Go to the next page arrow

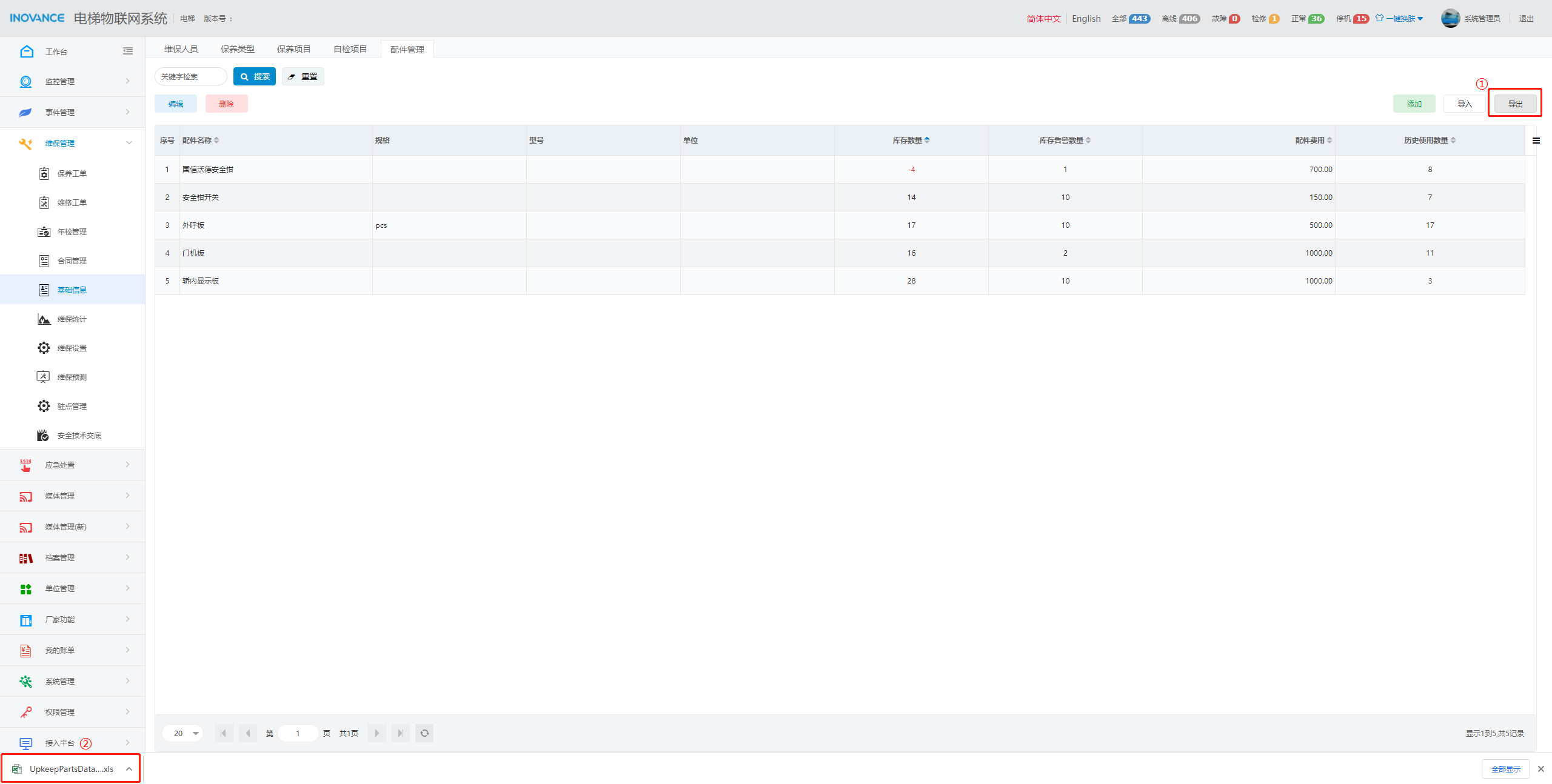(376, 733)
